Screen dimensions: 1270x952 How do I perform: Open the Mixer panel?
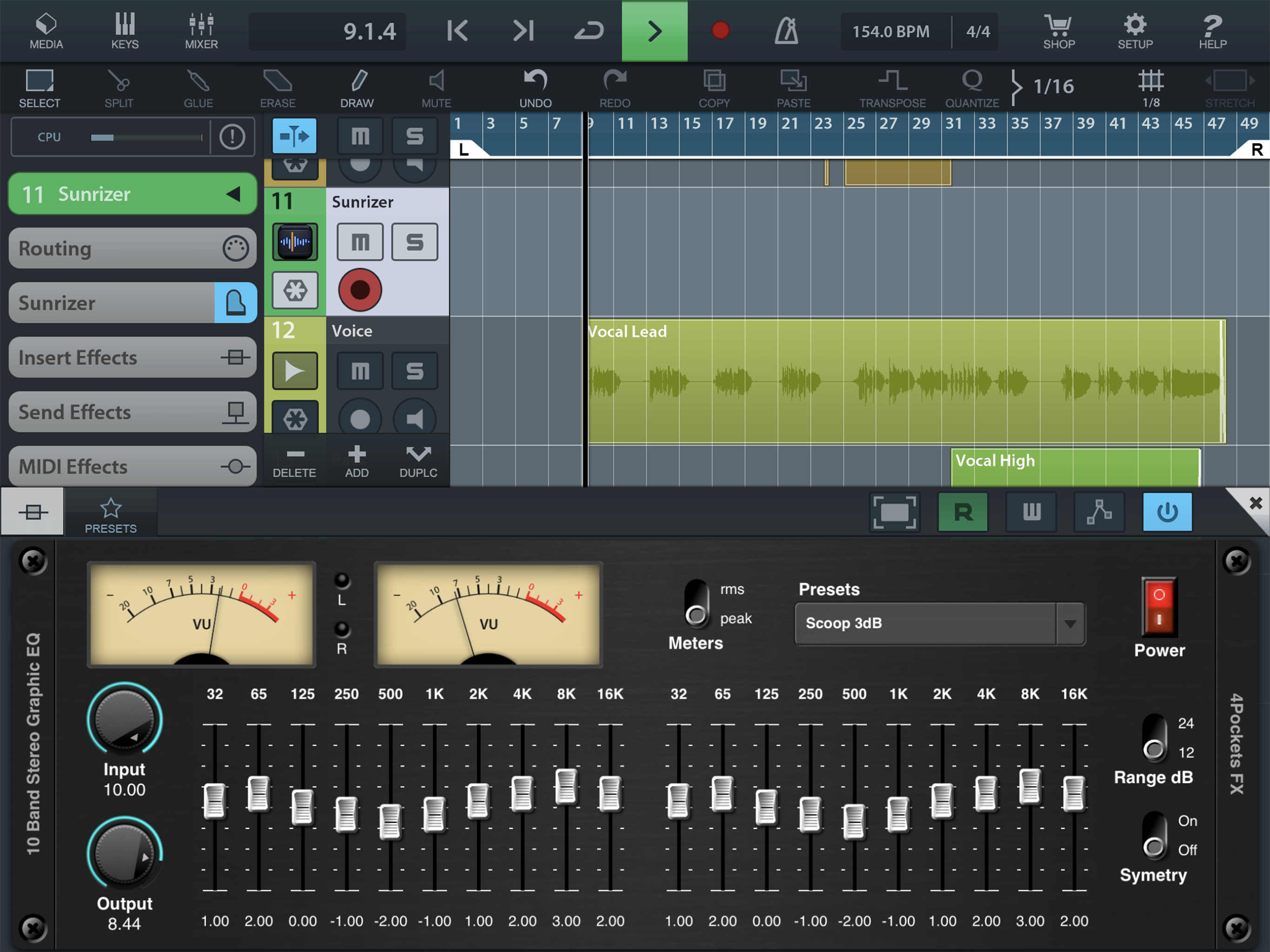(201, 30)
